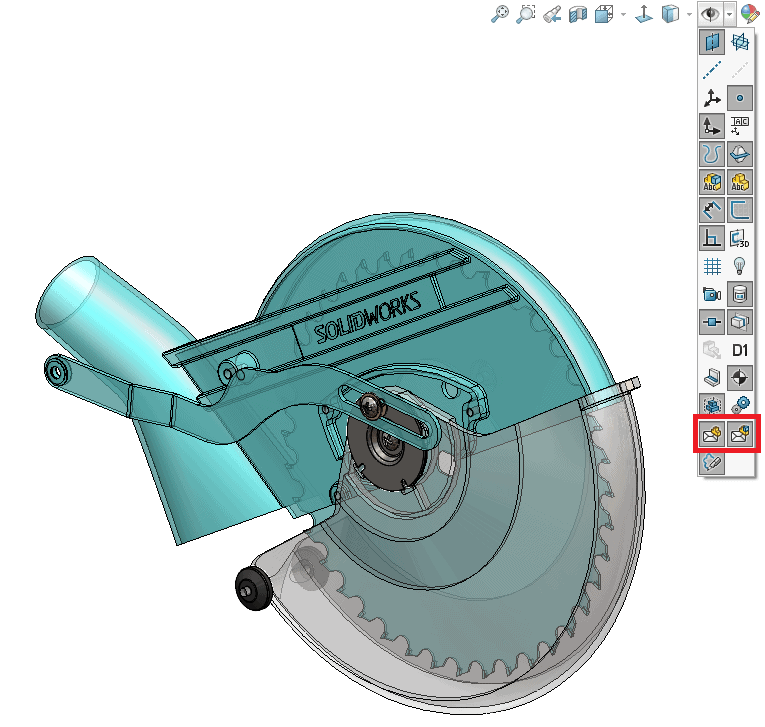
Task: Click the sketch dimensions arrow icon
Action: coord(712,210)
